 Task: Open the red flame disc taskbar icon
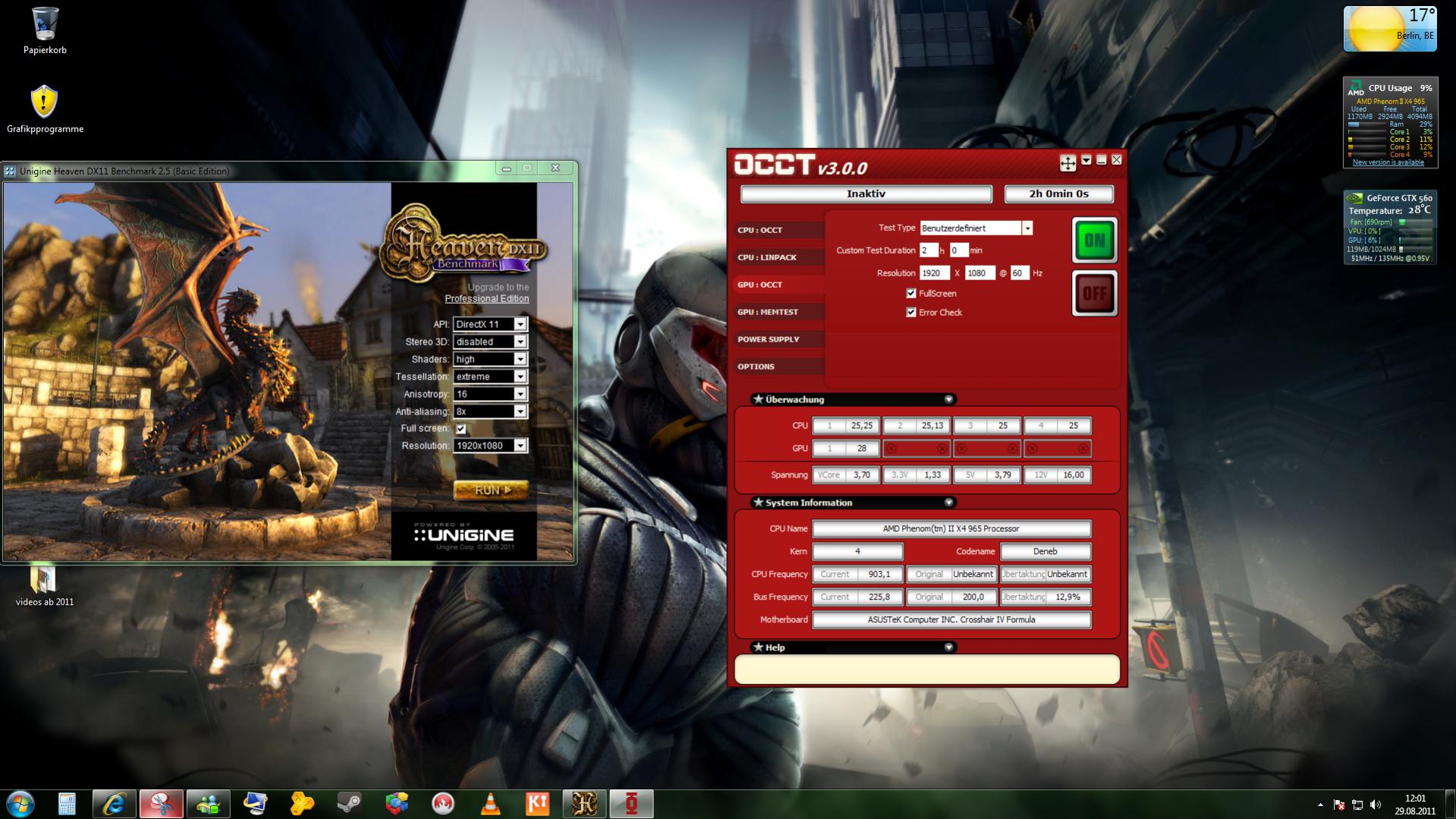[443, 804]
